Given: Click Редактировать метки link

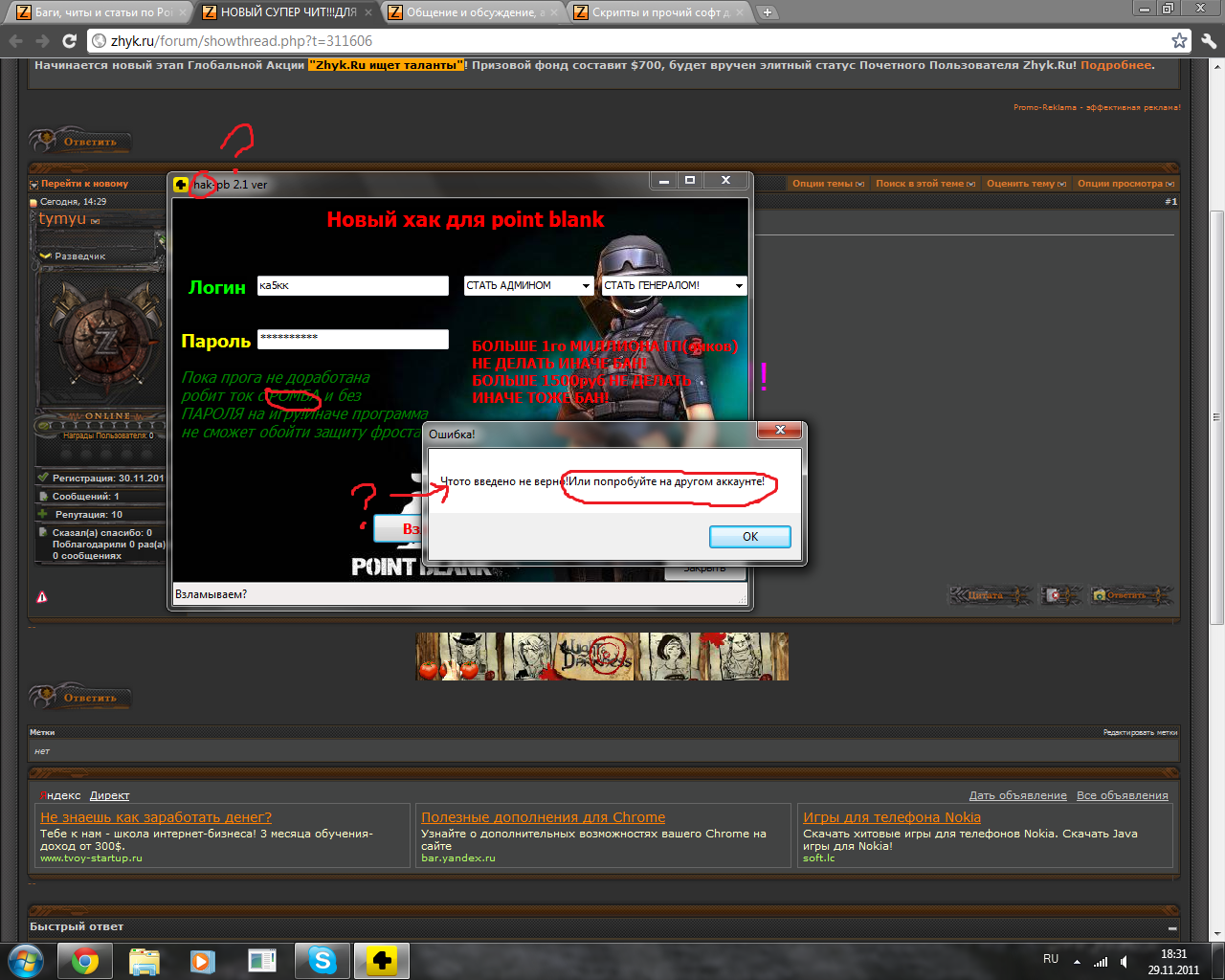Looking at the screenshot, I should click(1140, 732).
